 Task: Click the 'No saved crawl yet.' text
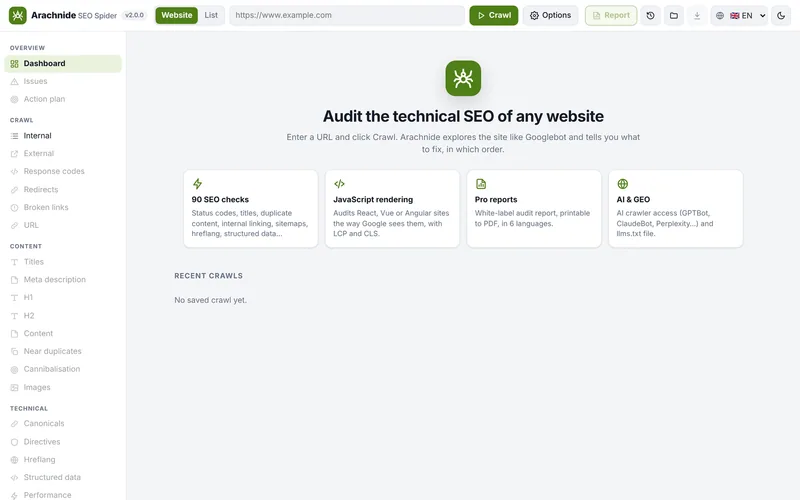(x=210, y=301)
